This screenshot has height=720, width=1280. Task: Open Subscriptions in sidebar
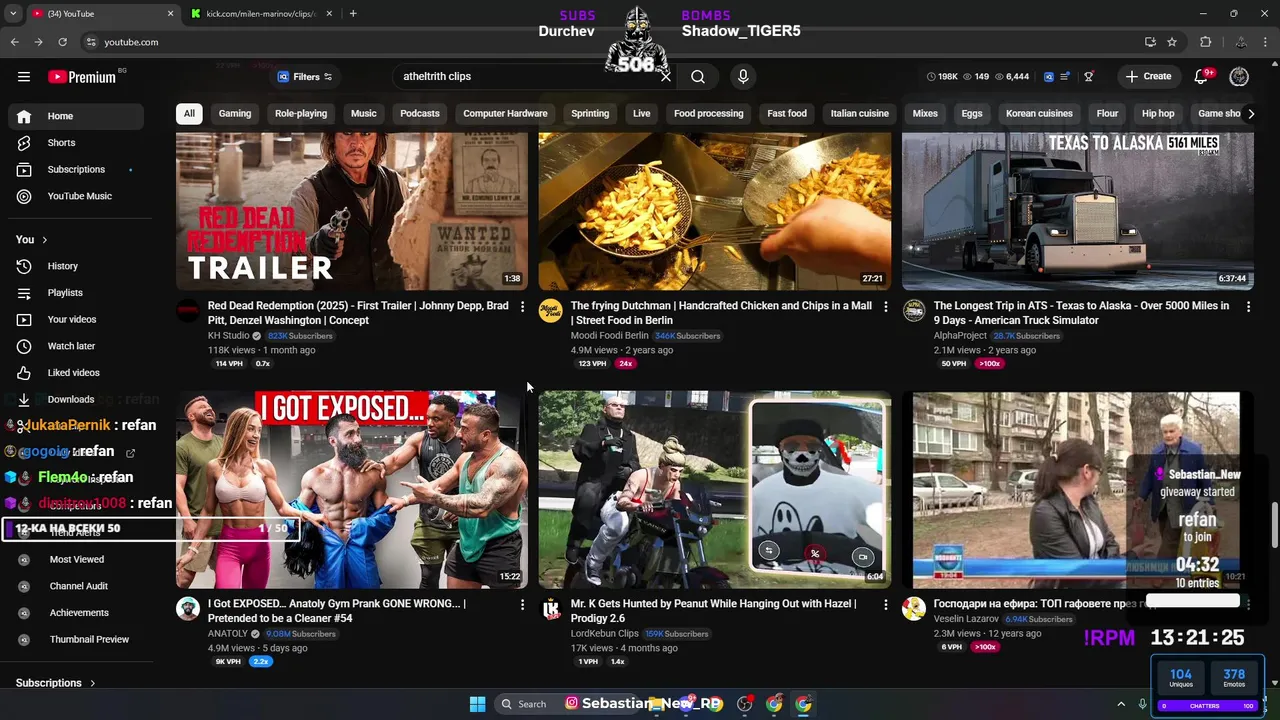coord(76,169)
